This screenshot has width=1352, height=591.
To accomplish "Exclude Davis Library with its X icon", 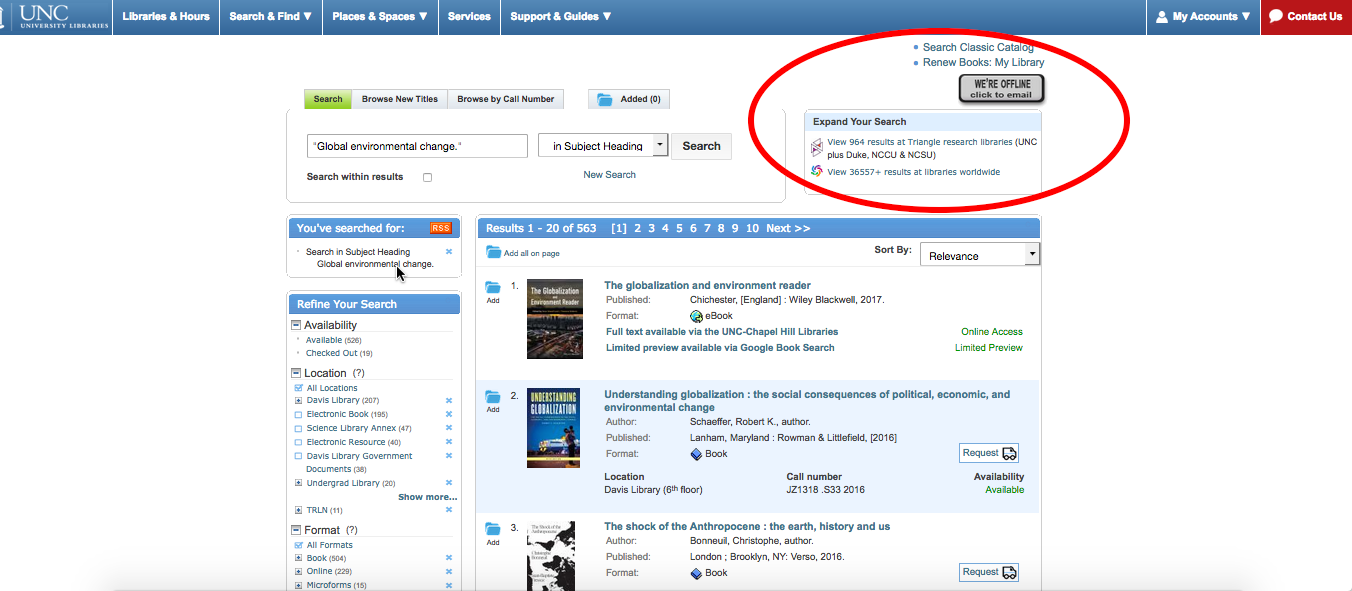I will tap(449, 400).
